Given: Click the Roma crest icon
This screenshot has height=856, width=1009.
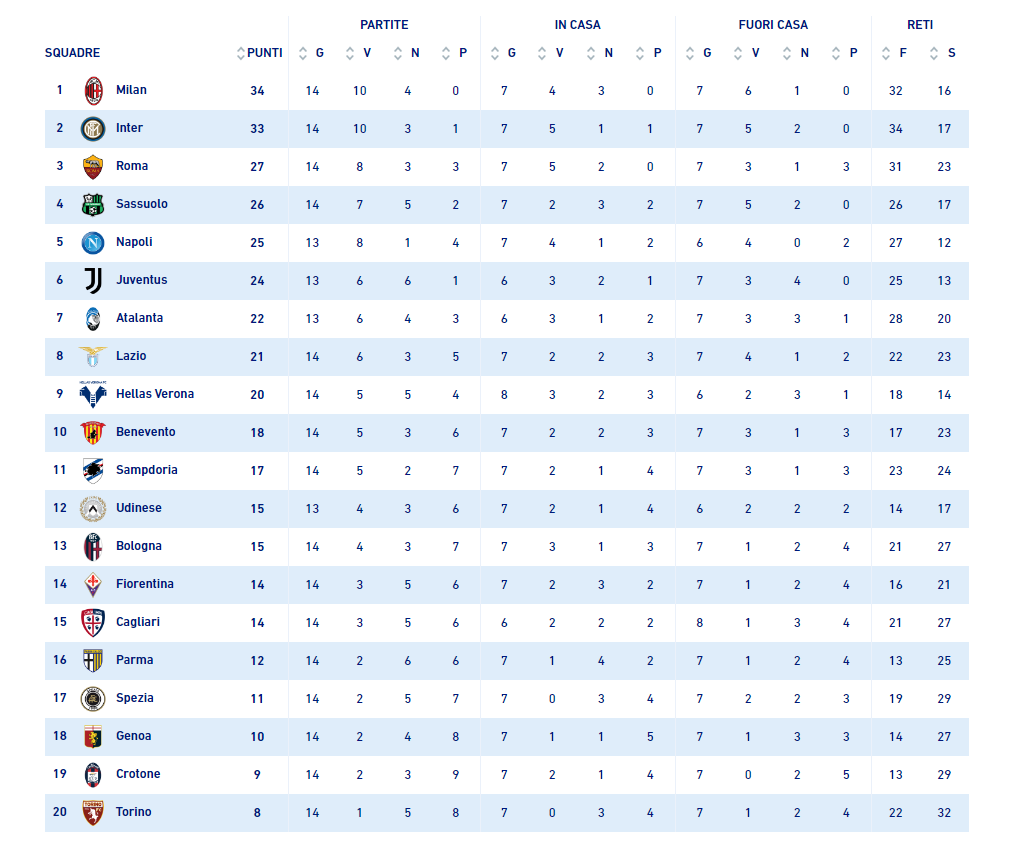Looking at the screenshot, I should pyautogui.click(x=93, y=167).
